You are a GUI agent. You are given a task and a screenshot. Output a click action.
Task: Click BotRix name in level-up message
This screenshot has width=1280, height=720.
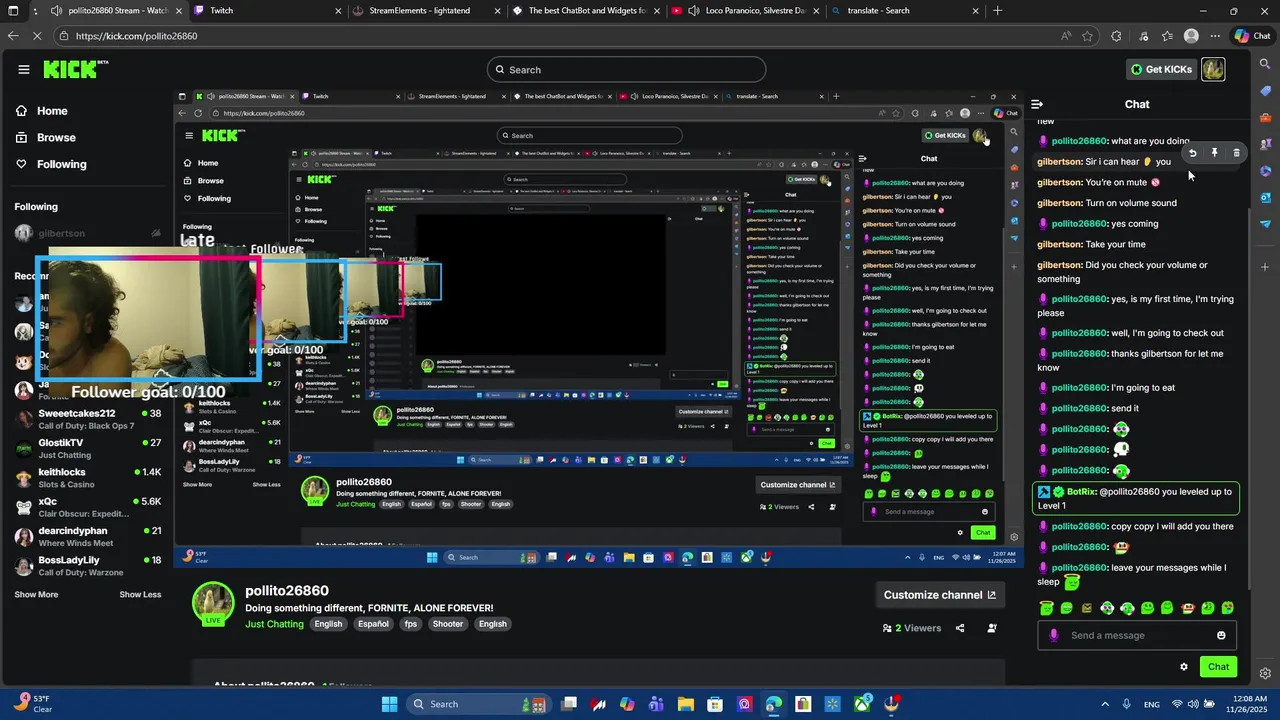[x=1081, y=492]
